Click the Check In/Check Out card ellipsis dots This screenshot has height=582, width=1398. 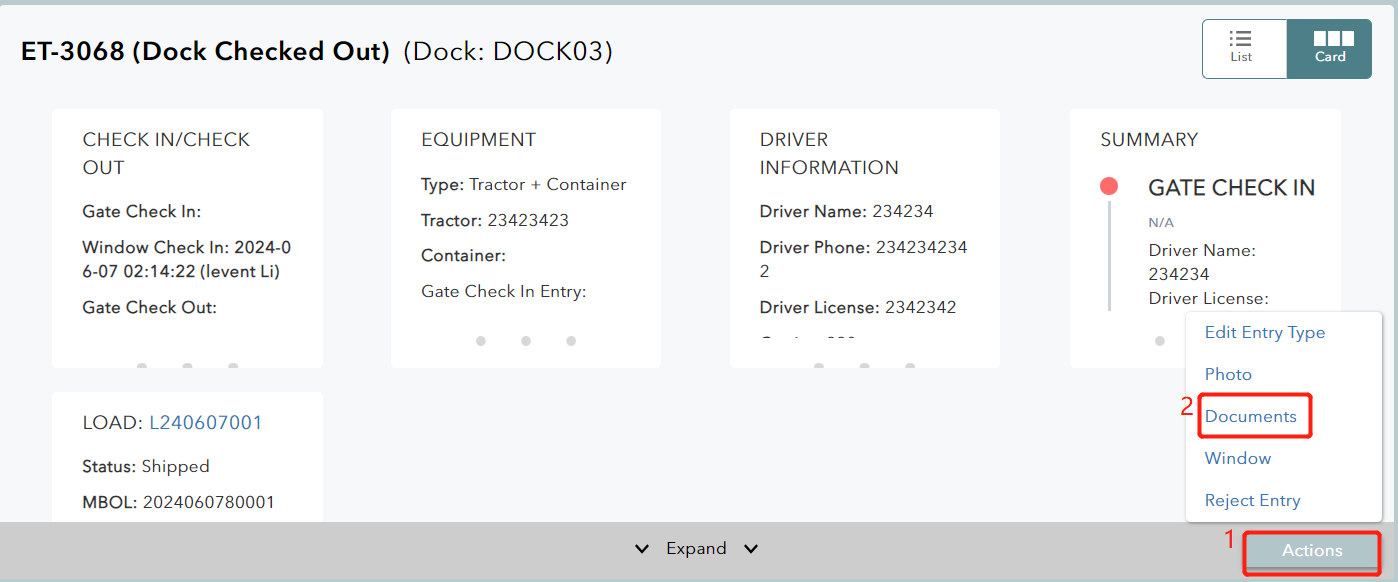187,365
